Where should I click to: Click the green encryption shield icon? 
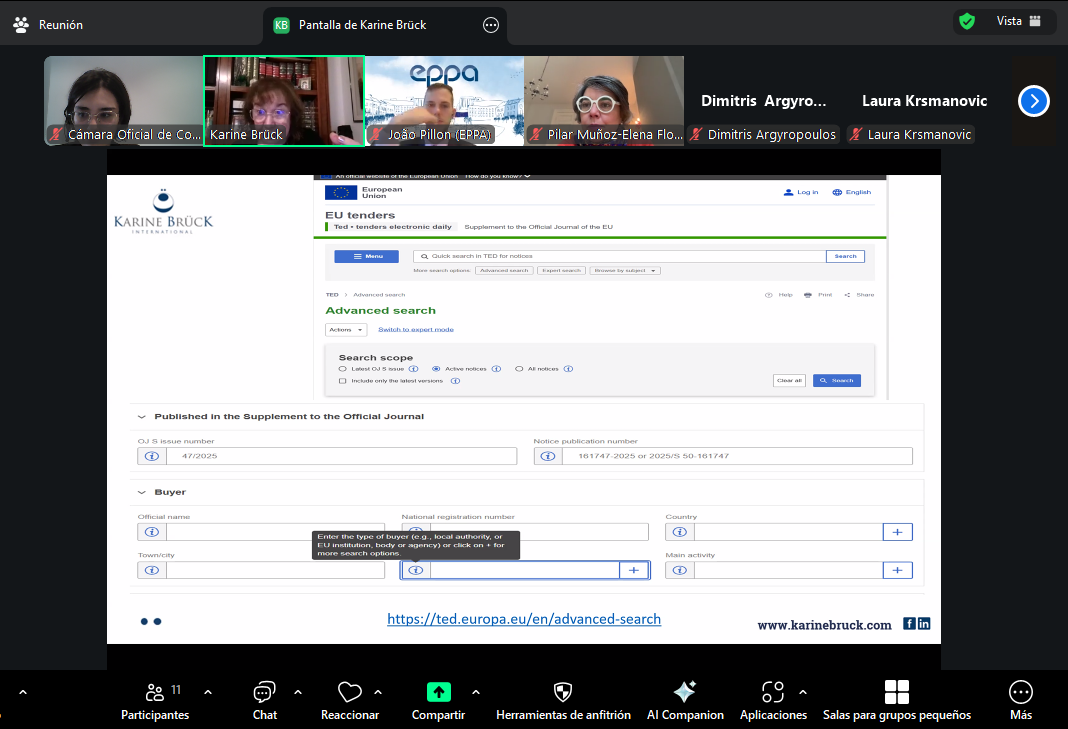[x=966, y=21]
